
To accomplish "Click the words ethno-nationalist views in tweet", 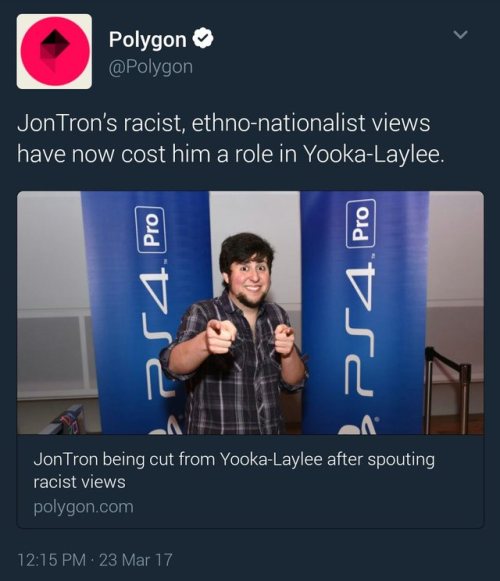I will pyautogui.click(x=311, y=123).
